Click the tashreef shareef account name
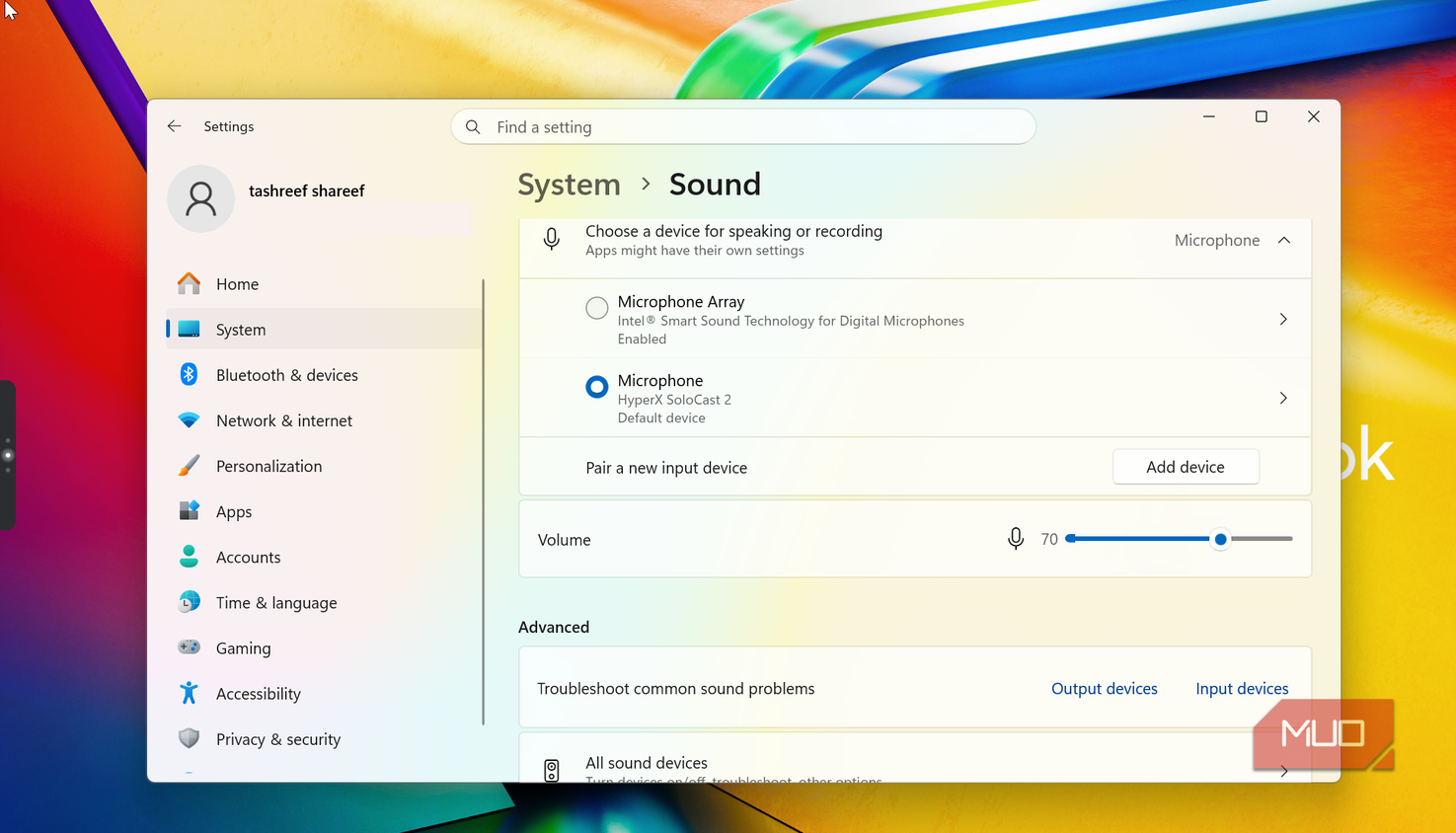Screen dimensions: 1456x833 306,190
